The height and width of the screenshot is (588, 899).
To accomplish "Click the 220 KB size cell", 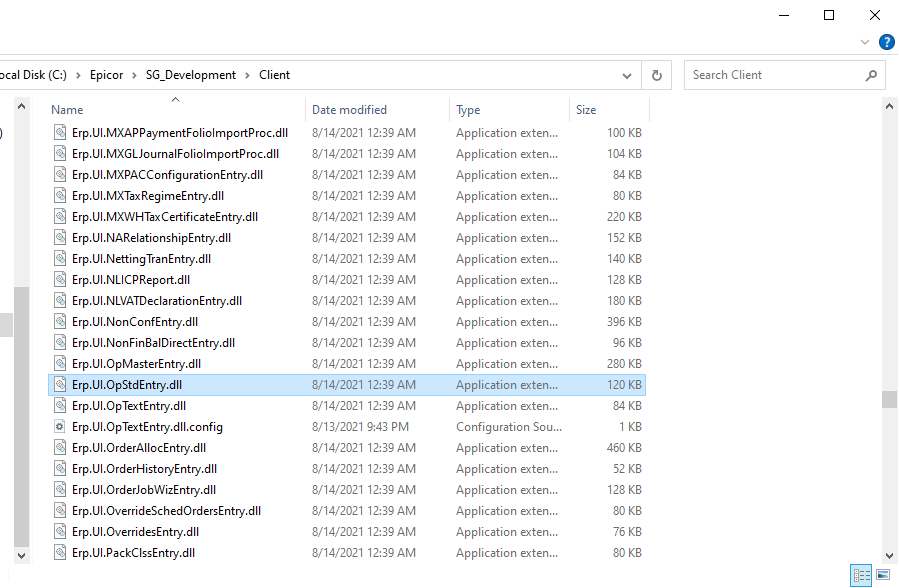I will (x=624, y=217).
